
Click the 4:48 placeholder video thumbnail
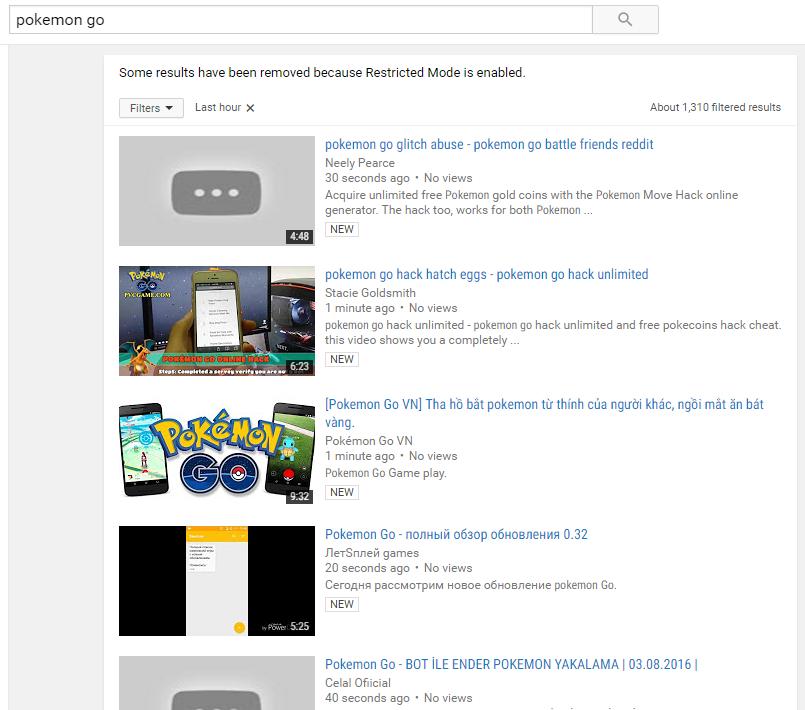(x=217, y=191)
